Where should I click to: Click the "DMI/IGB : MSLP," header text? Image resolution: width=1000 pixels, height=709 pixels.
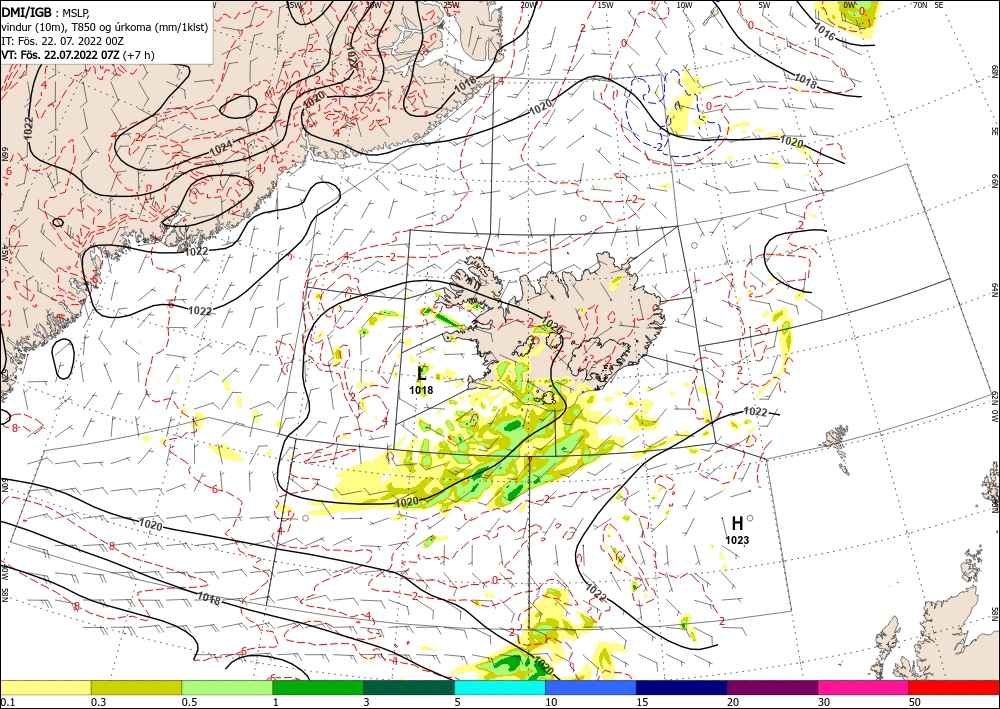46,11
